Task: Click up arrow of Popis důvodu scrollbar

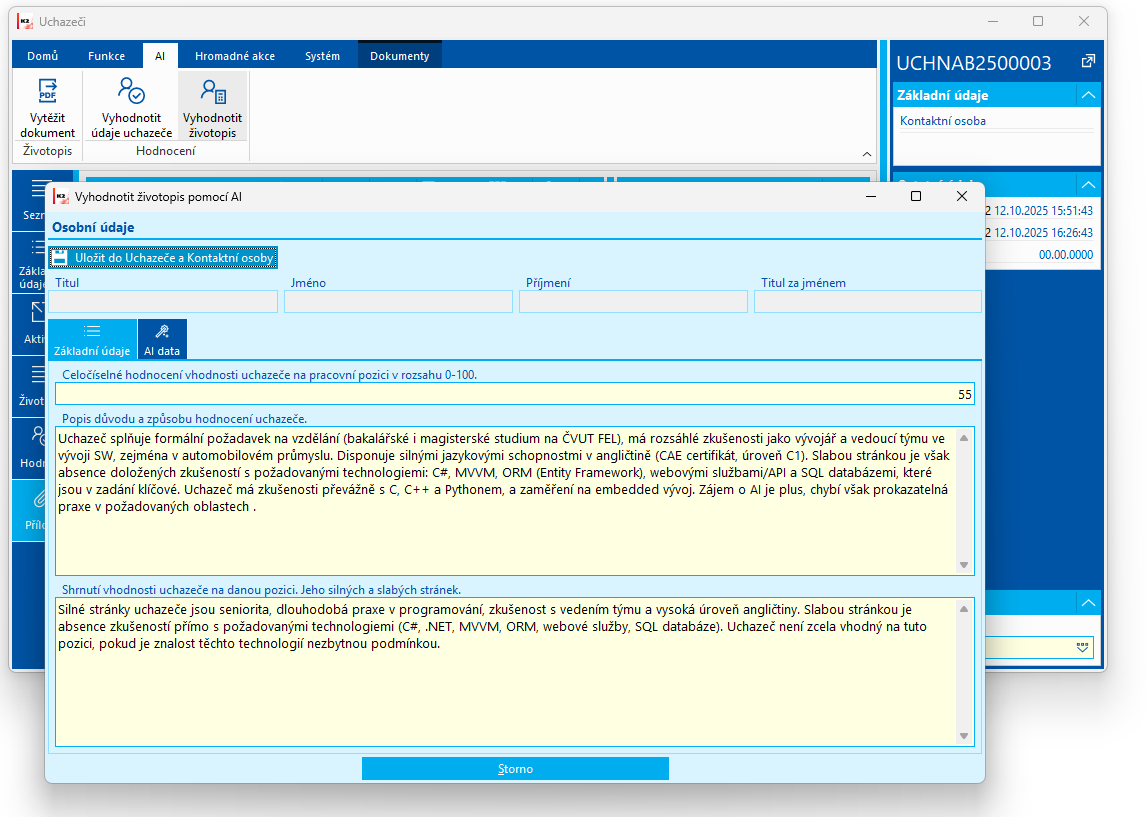Action: pyautogui.click(x=964, y=438)
